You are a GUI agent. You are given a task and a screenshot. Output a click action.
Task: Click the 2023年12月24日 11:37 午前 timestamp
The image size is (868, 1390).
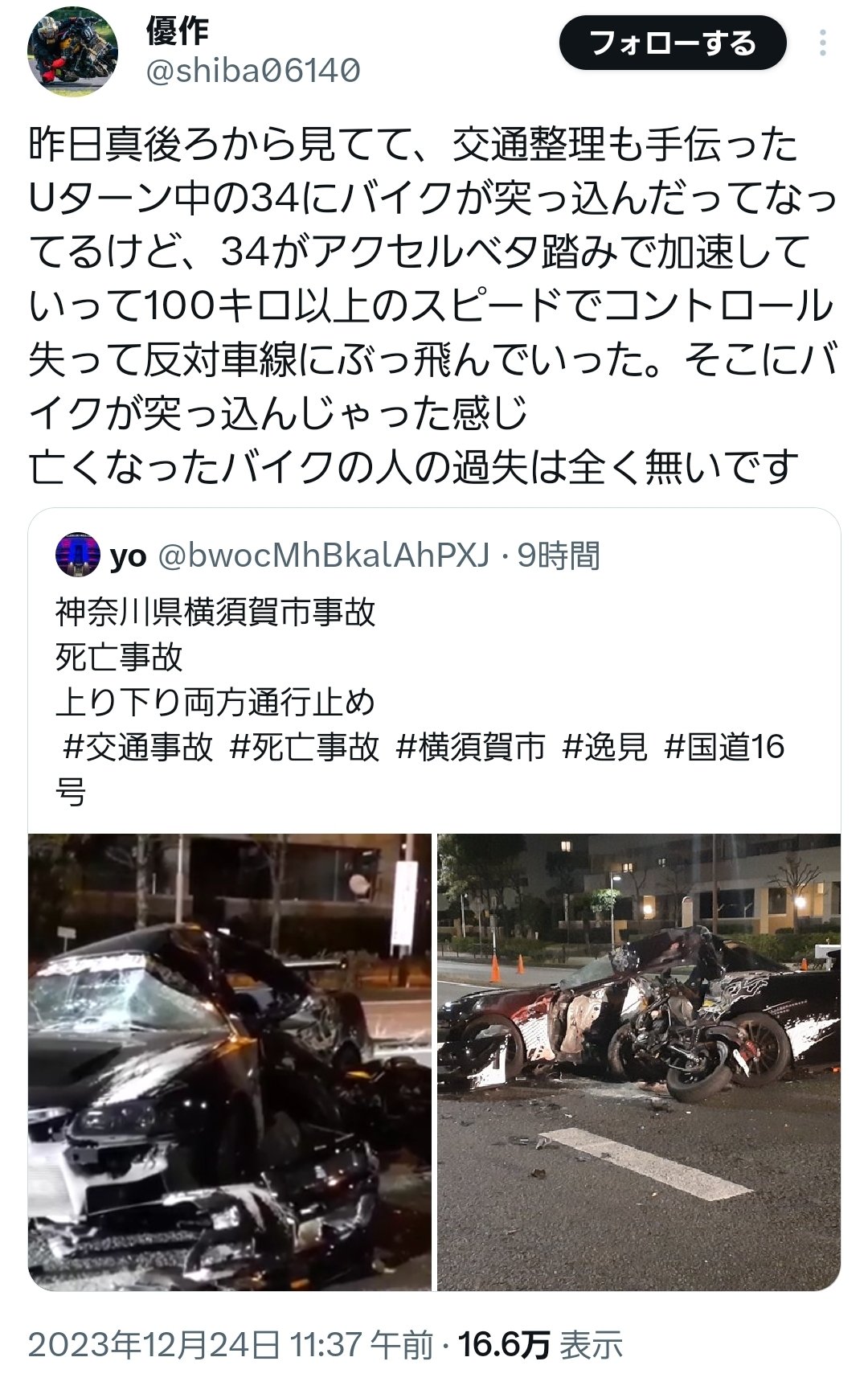tap(231, 1345)
